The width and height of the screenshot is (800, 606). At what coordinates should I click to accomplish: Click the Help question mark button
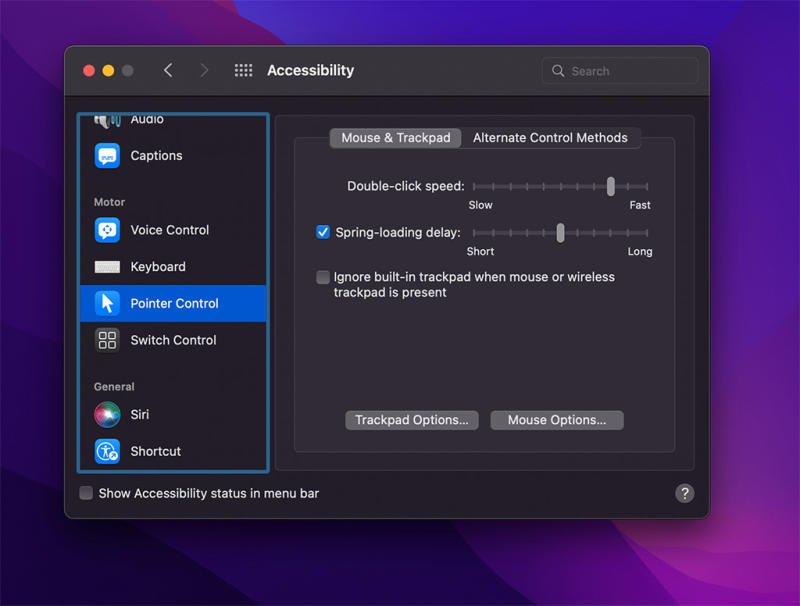pyautogui.click(x=684, y=493)
